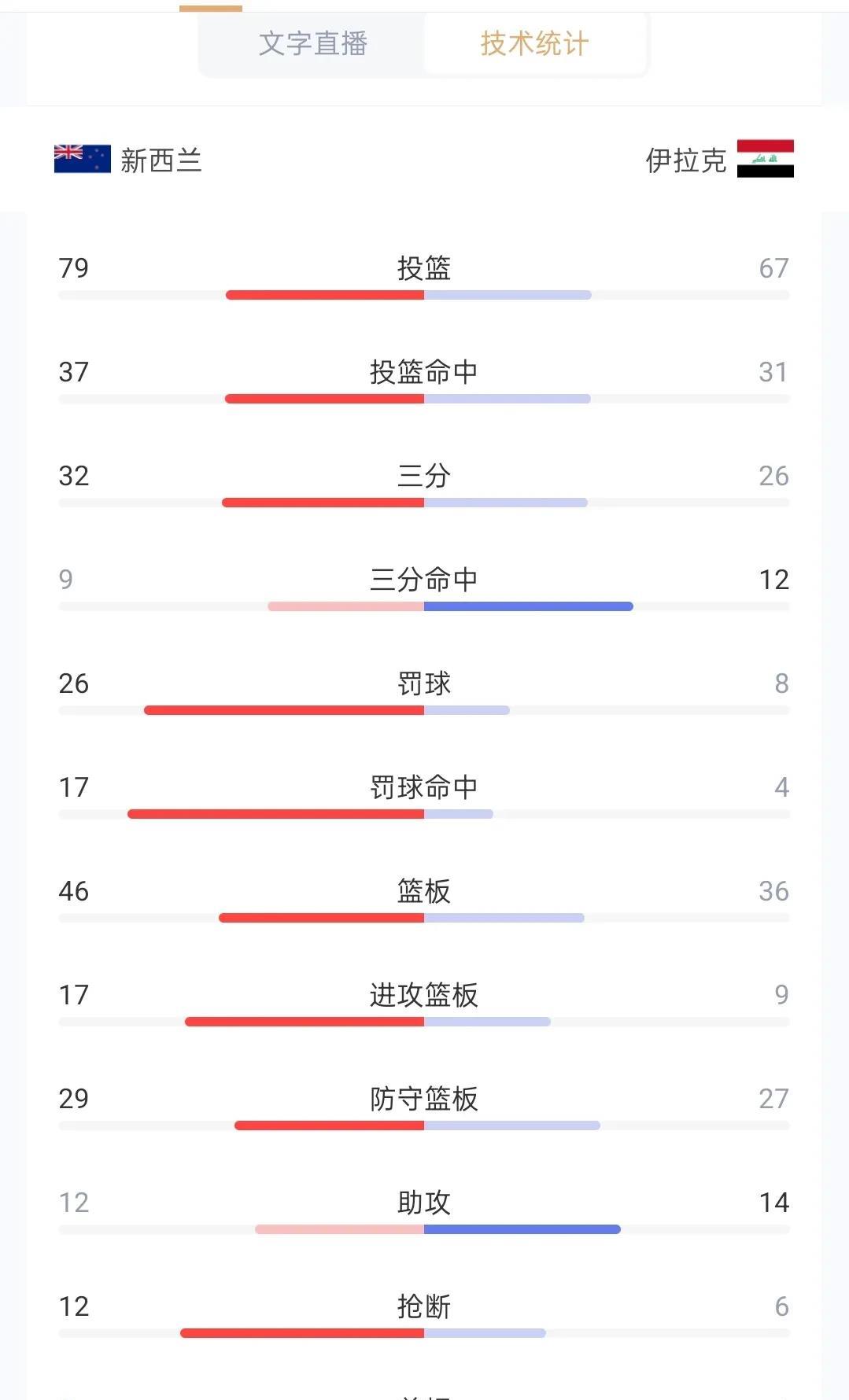
Task: Click the 篮板 stat label
Action: pos(424,891)
